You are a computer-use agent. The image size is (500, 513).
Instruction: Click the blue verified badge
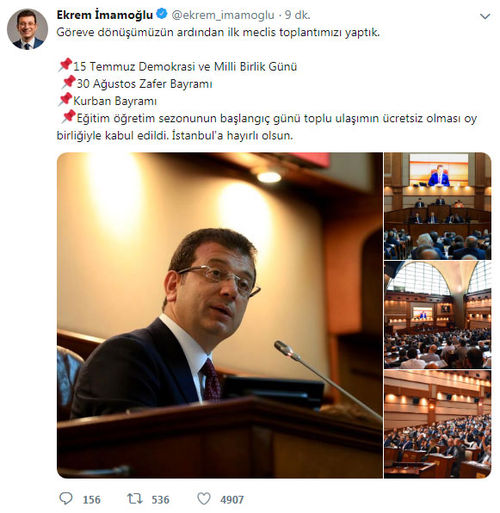tap(162, 14)
